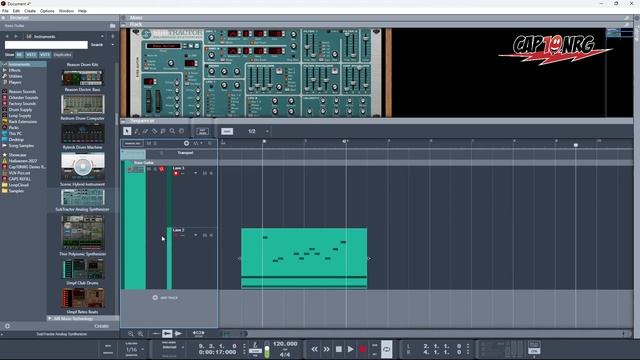Screen dimensions: 640x360
Task: Toggle the VST3 filter in browser
Action: pyautogui.click(x=44, y=55)
